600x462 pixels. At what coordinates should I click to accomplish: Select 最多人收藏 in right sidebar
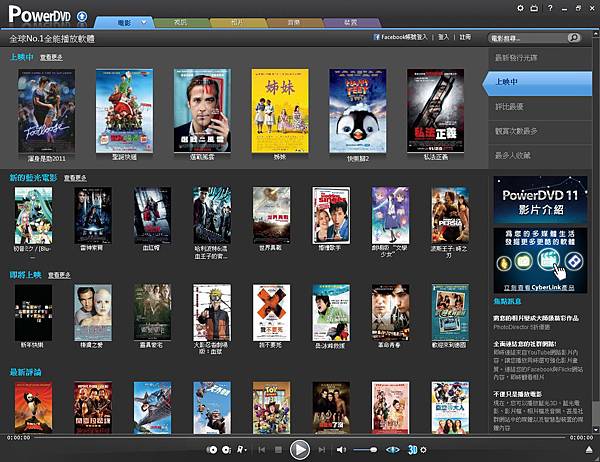540,155
